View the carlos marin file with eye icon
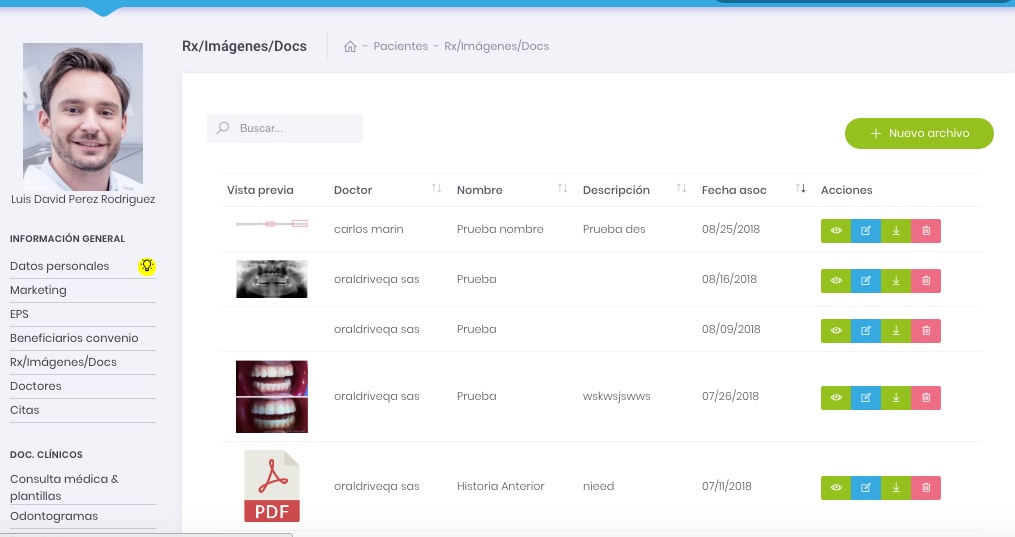The width and height of the screenshot is (1015, 537). pos(836,231)
